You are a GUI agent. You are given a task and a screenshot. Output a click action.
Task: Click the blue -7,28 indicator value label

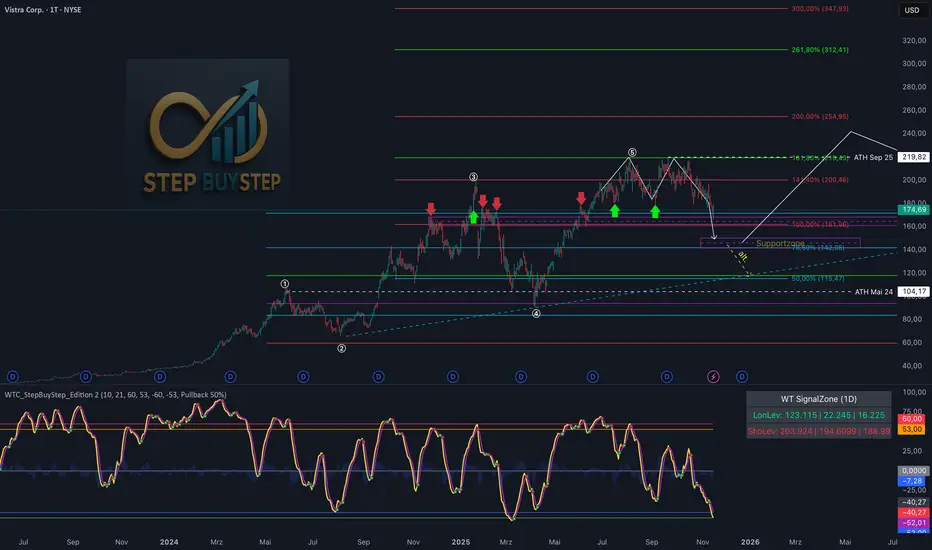[912, 480]
